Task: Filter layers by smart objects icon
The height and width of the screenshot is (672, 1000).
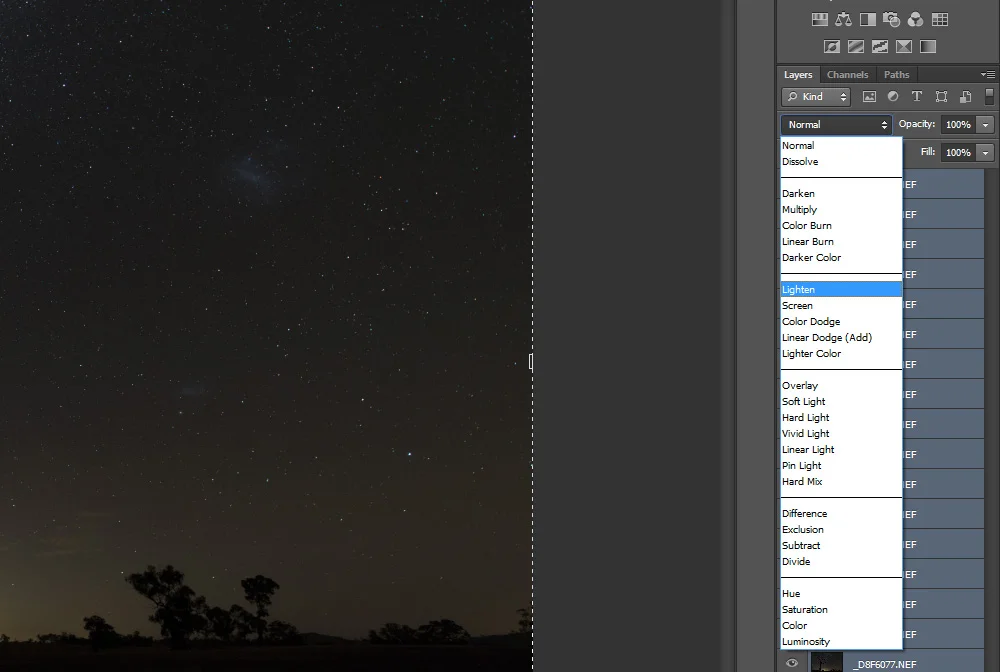Action: tap(966, 97)
